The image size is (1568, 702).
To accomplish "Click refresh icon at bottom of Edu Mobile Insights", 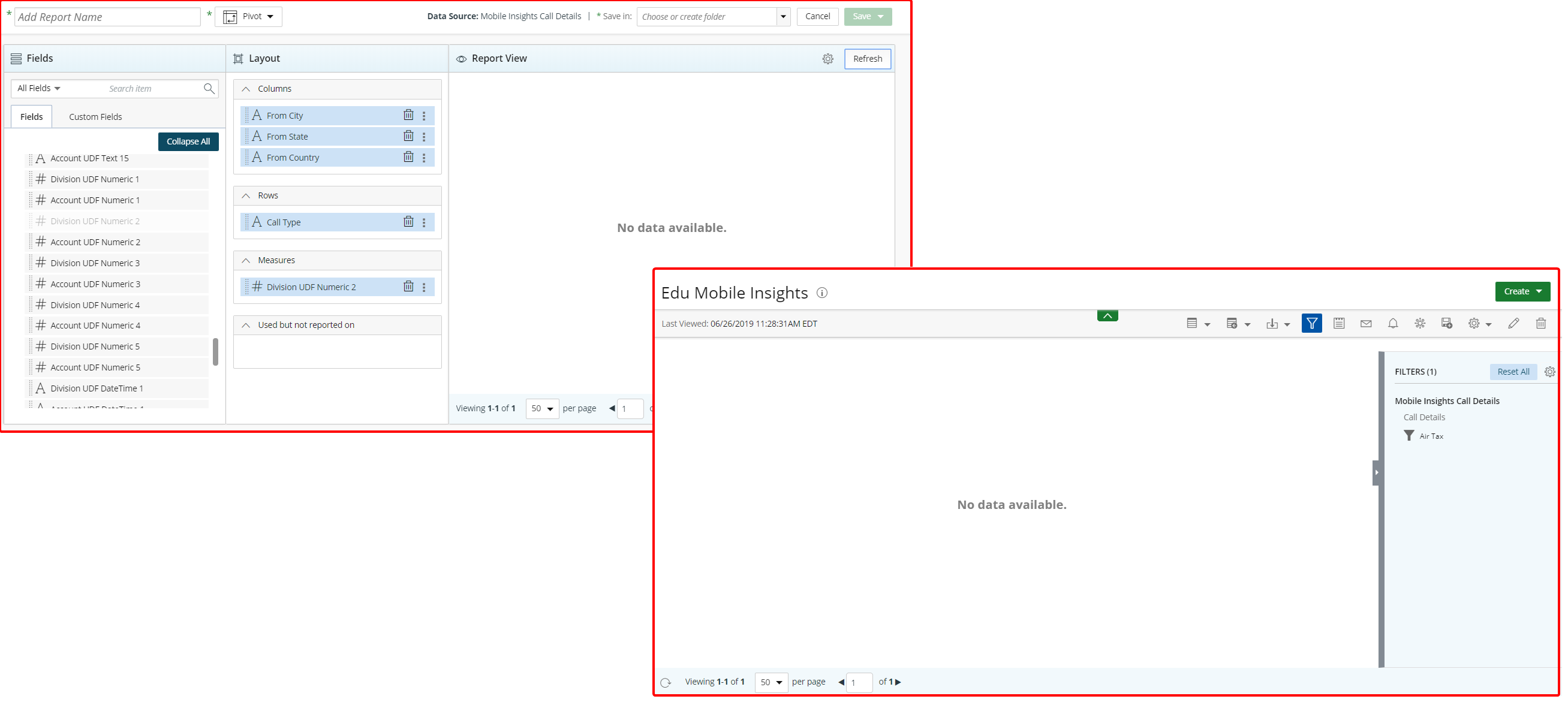I will pyautogui.click(x=666, y=682).
